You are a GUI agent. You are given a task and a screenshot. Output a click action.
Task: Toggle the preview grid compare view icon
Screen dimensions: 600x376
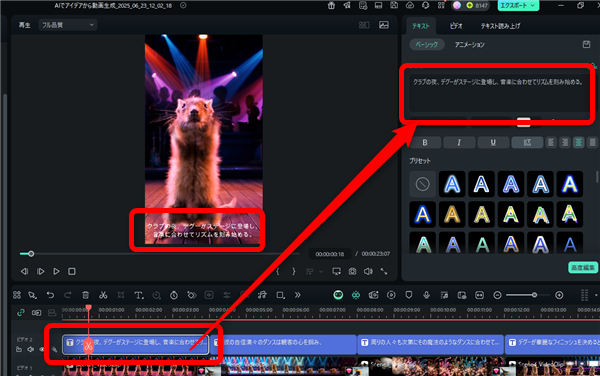pyautogui.click(x=364, y=25)
